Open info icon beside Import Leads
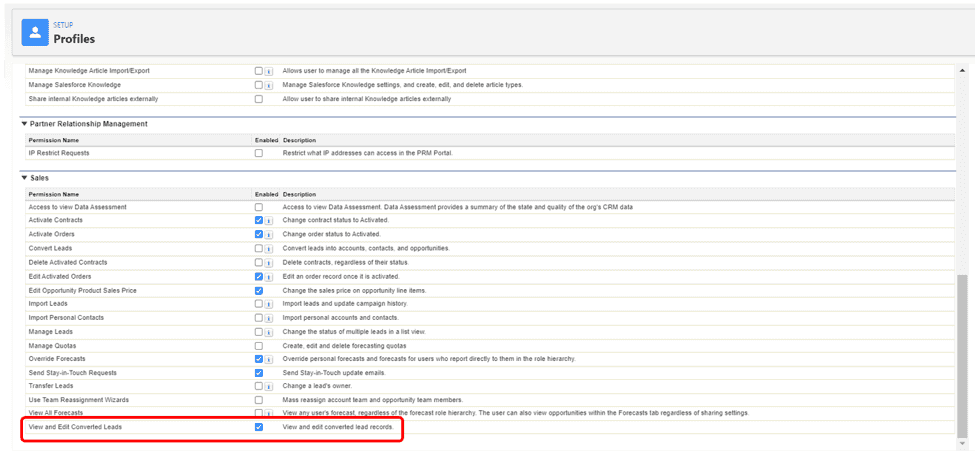Screen dimensions: 975x455 (x=269, y=304)
